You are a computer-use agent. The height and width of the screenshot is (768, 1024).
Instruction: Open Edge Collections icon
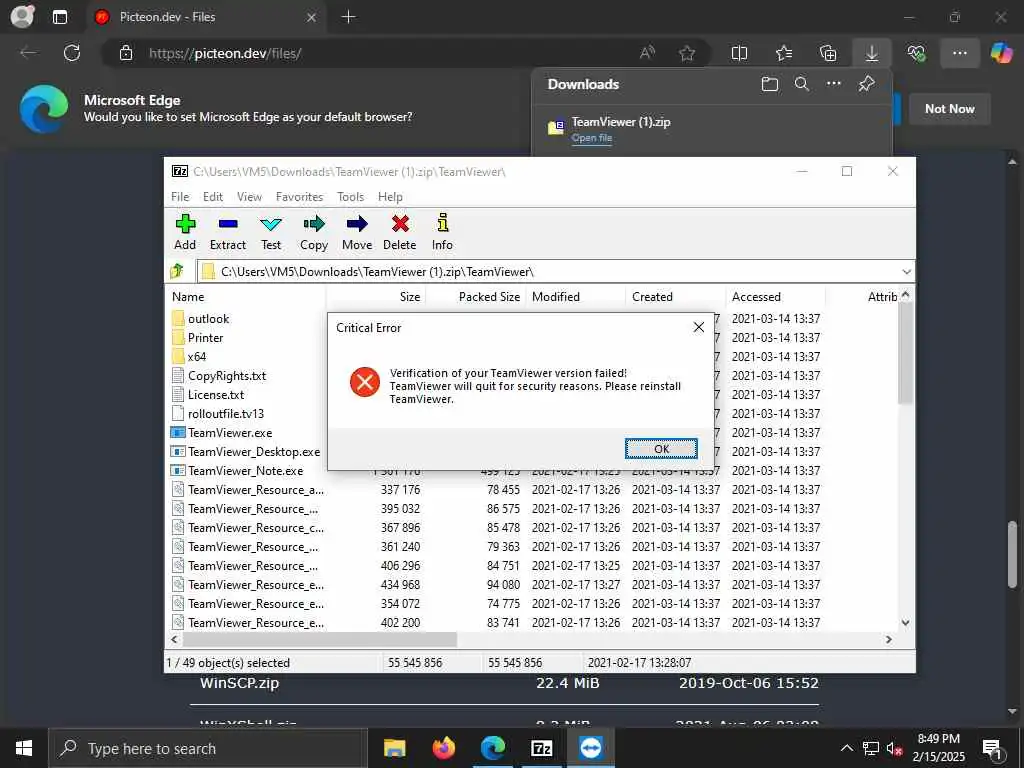[x=828, y=53]
